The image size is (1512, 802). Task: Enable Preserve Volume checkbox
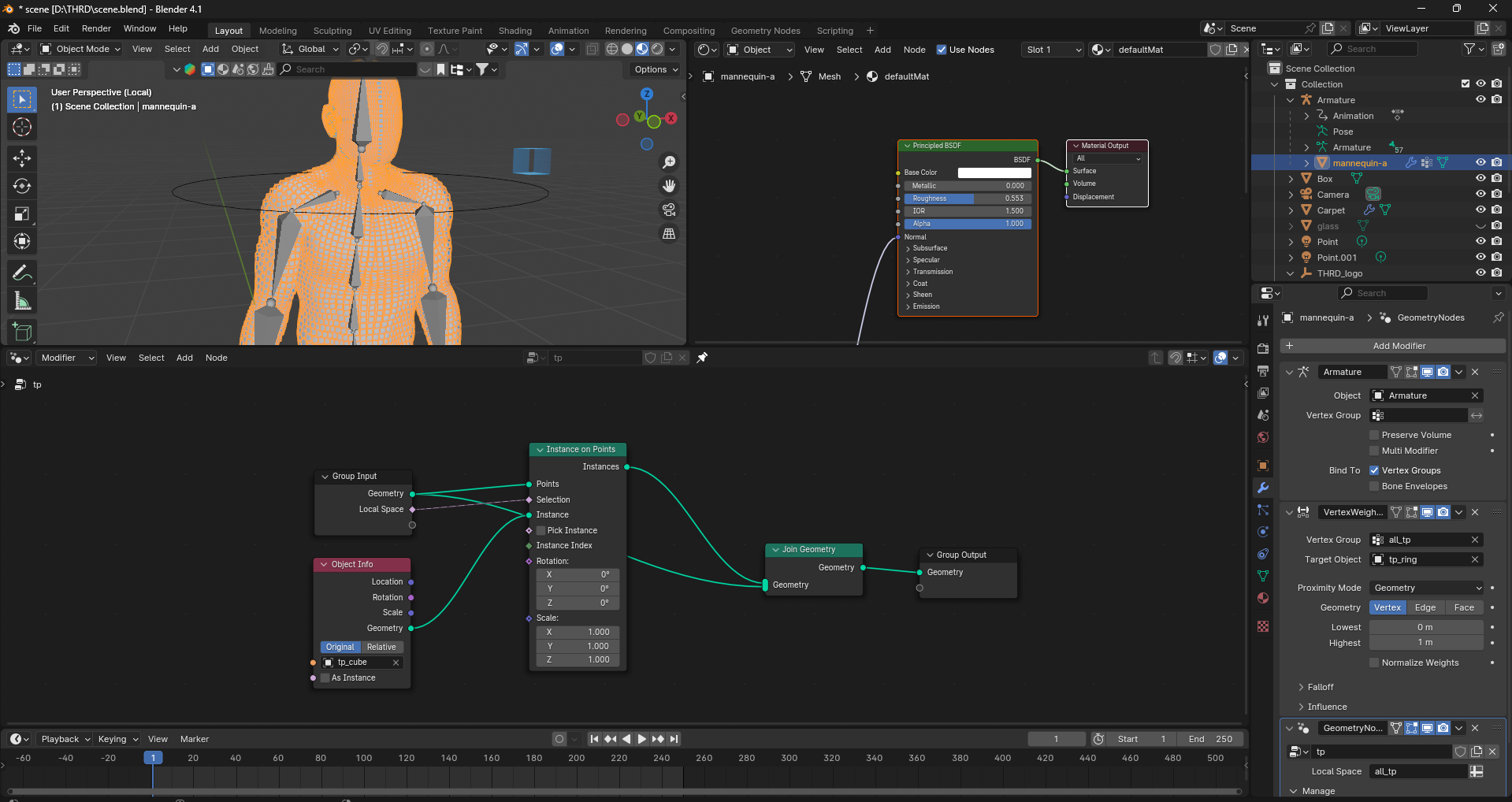point(1374,435)
